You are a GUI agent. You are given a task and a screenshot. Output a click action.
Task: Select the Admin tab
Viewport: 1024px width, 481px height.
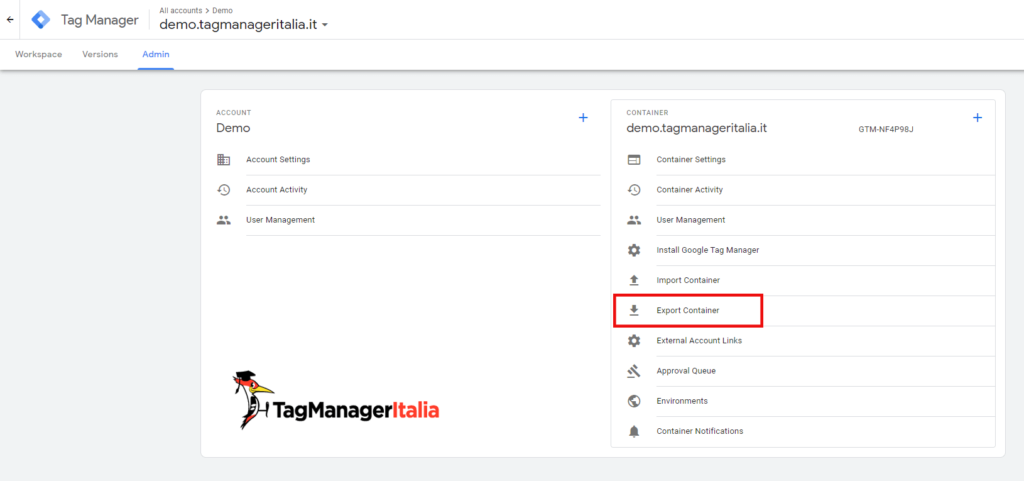click(x=156, y=54)
